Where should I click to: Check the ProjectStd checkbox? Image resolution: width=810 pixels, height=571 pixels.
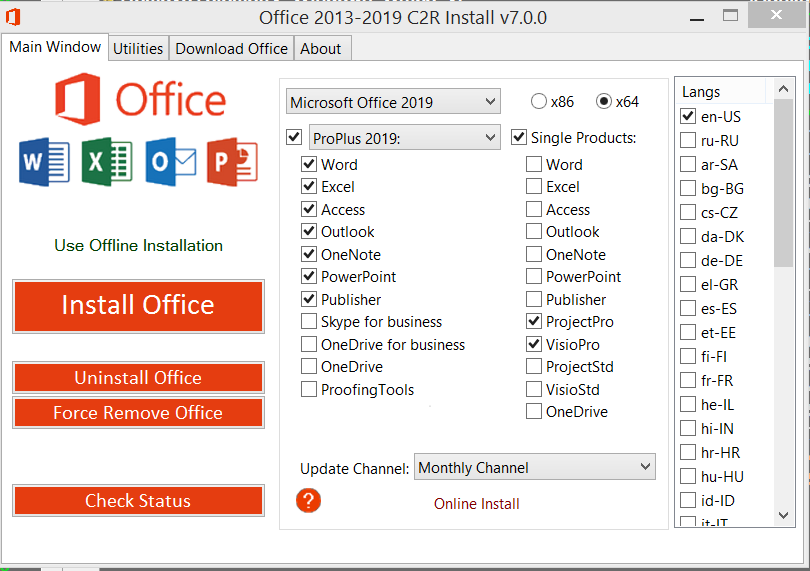[534, 366]
